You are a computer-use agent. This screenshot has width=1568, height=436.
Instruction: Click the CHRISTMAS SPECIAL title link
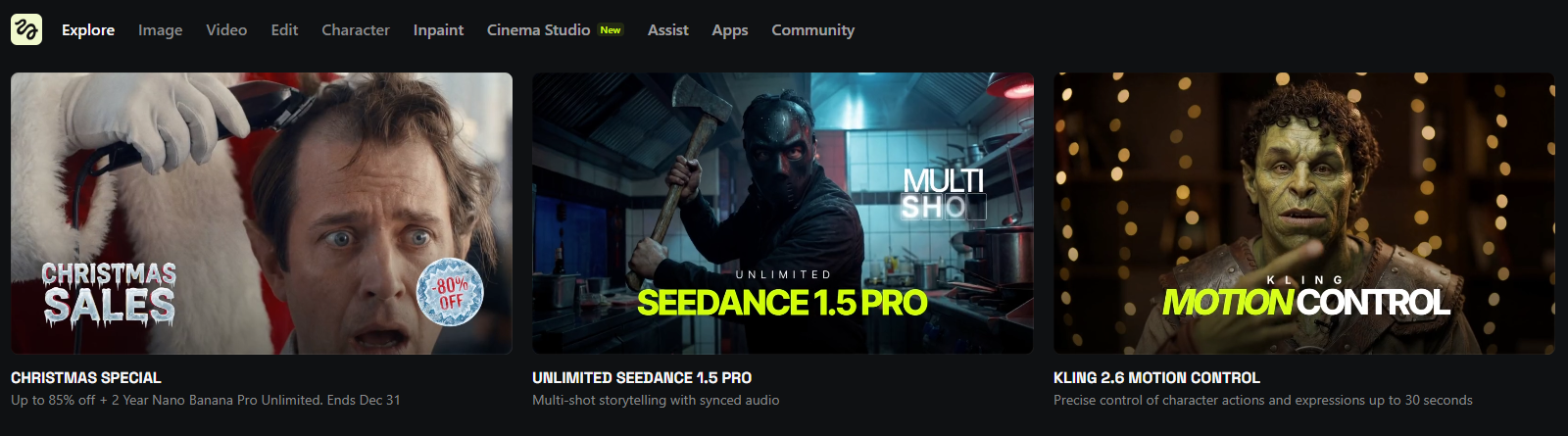86,378
